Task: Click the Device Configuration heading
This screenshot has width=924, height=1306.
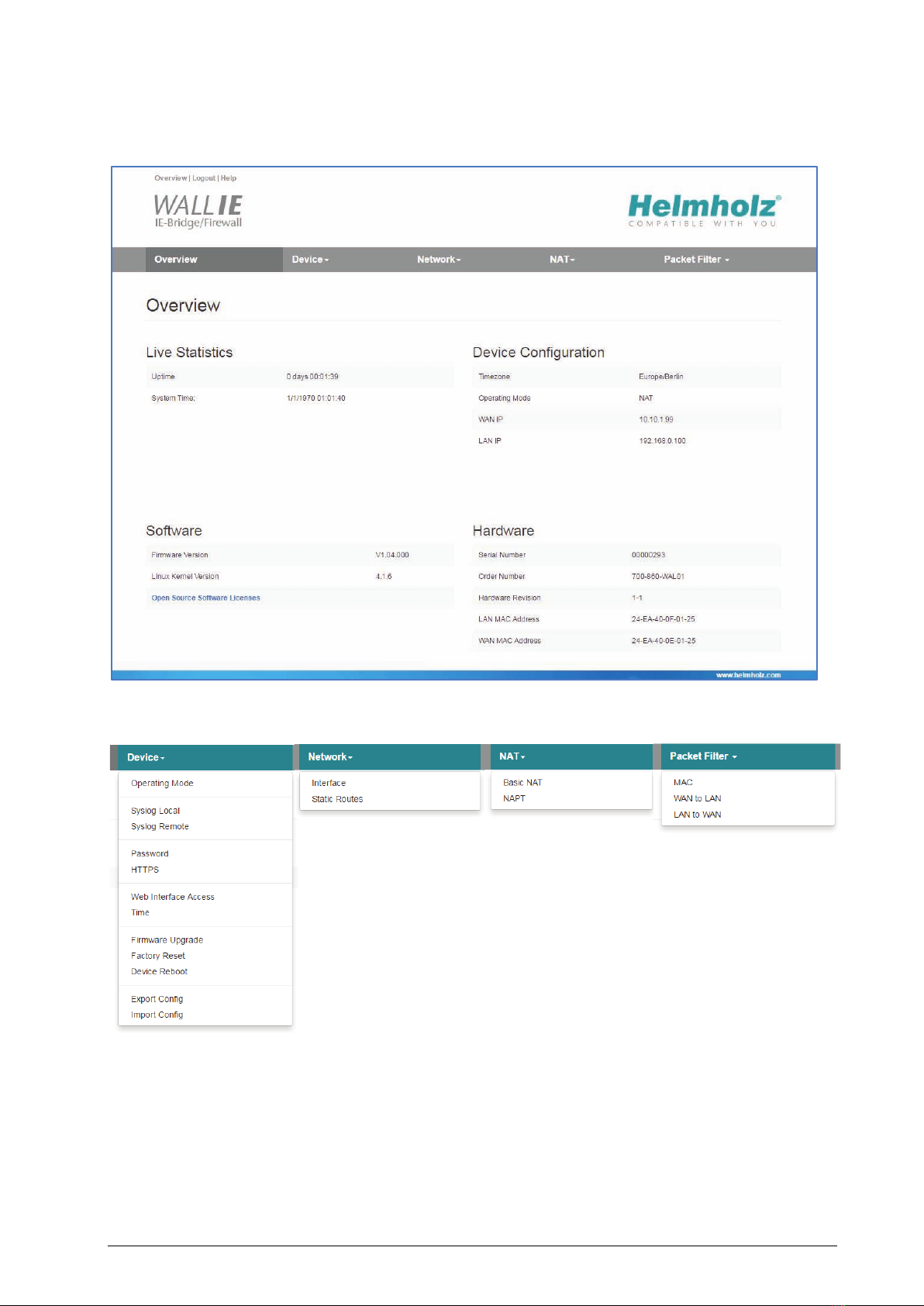Action: pyautogui.click(x=539, y=353)
